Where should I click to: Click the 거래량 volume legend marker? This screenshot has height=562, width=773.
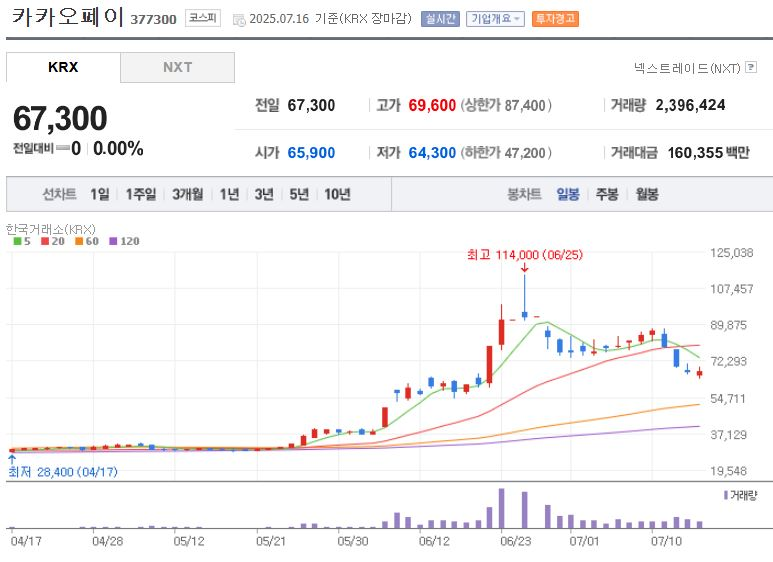[x=726, y=495]
